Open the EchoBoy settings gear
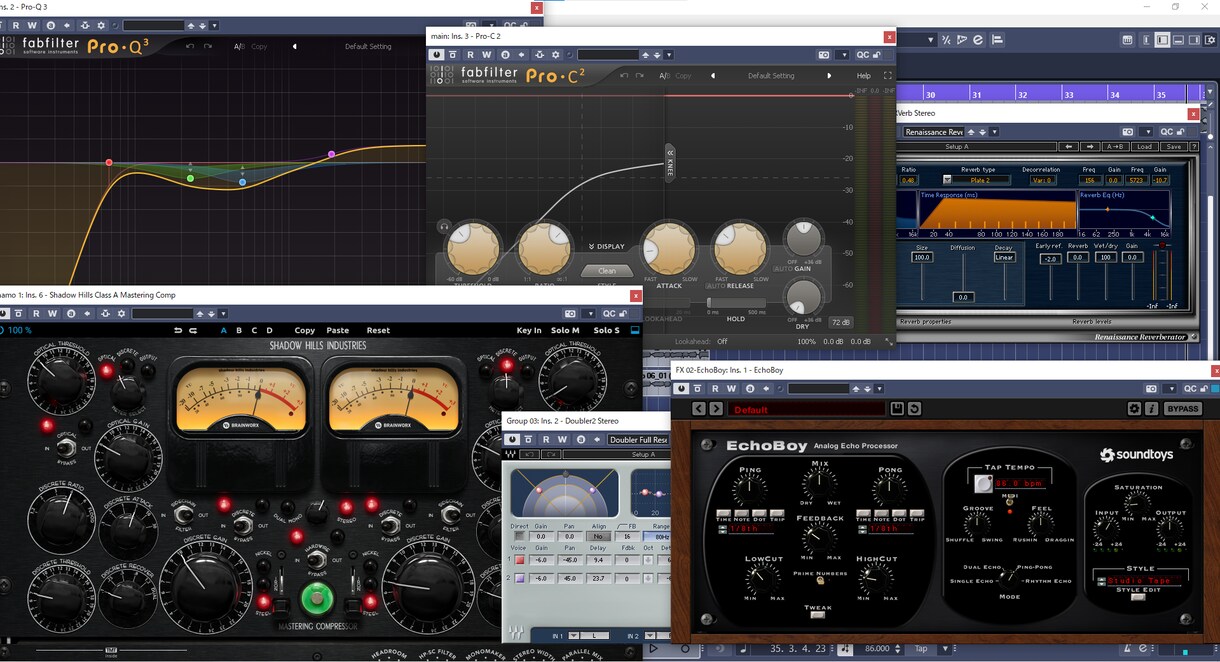 (1133, 409)
